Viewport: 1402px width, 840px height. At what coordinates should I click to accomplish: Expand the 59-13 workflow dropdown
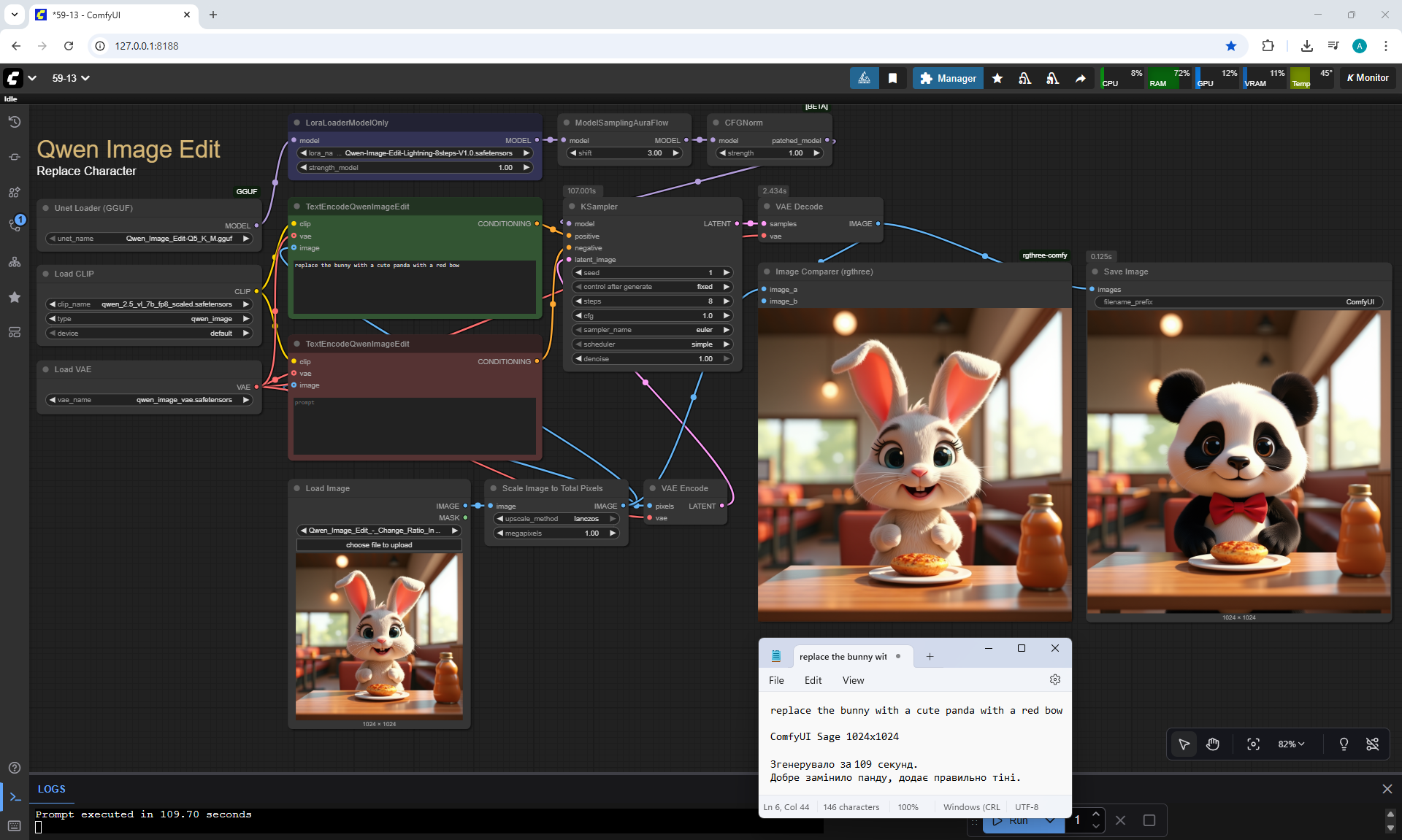point(71,78)
